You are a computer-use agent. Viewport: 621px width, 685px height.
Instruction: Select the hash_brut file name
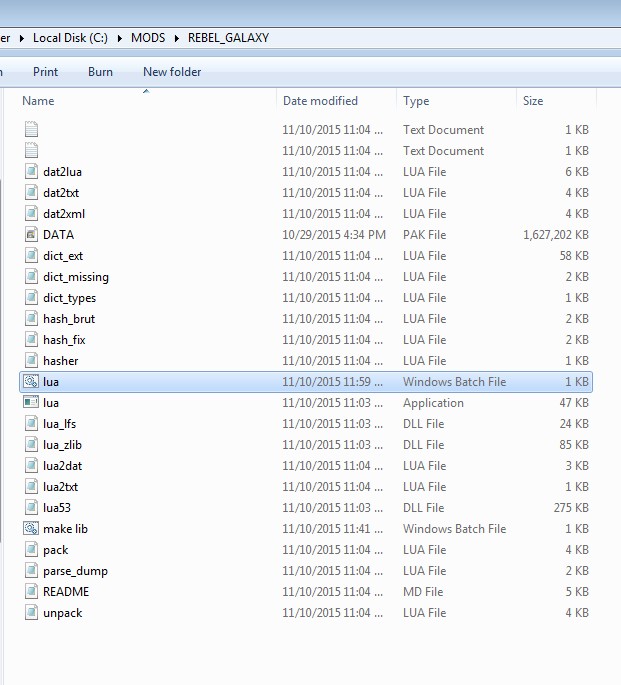[69, 319]
